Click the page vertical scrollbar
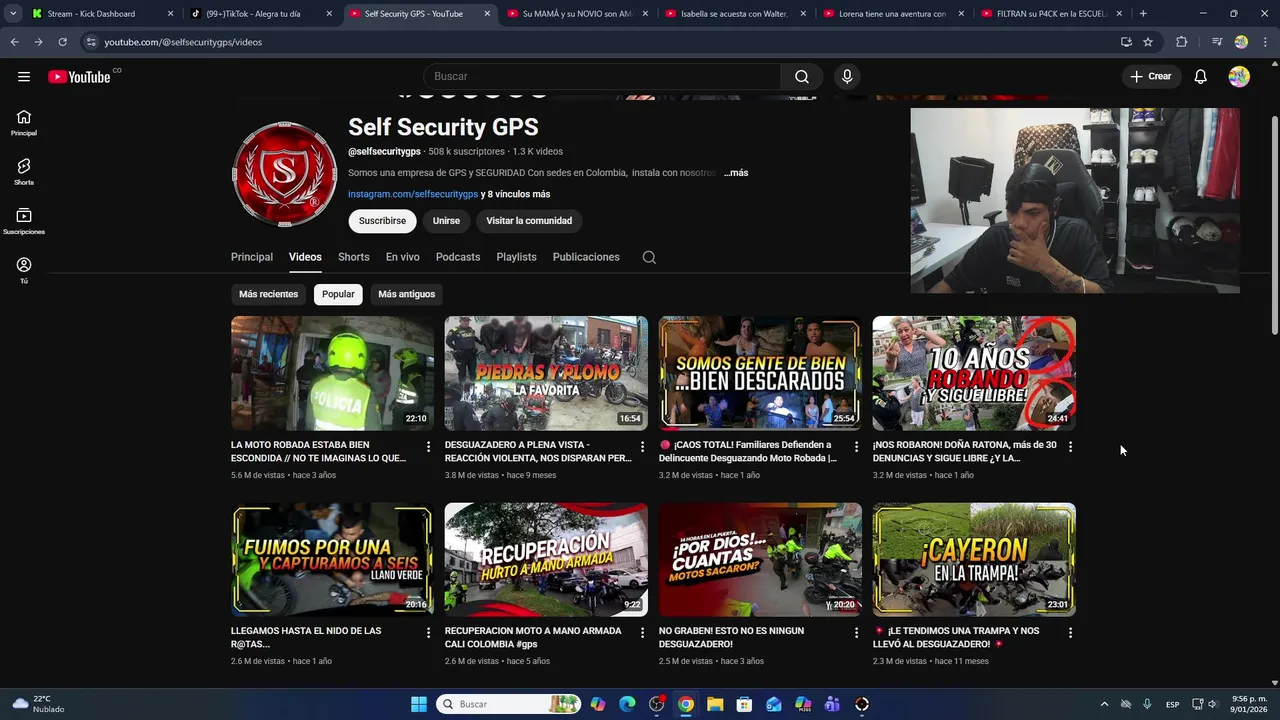The height and width of the screenshot is (720, 1280). (1274, 225)
